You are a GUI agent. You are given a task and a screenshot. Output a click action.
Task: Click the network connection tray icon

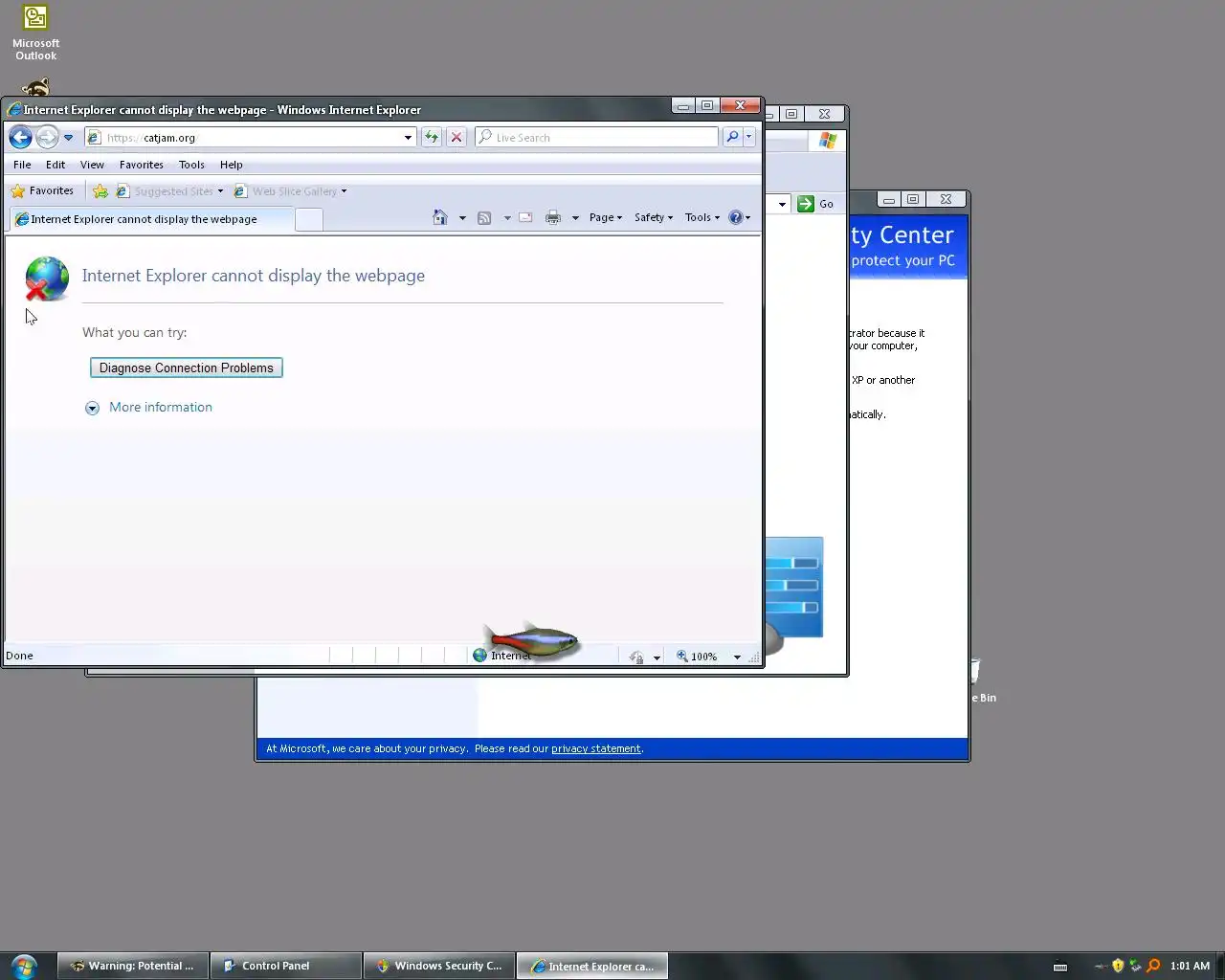(1136, 966)
